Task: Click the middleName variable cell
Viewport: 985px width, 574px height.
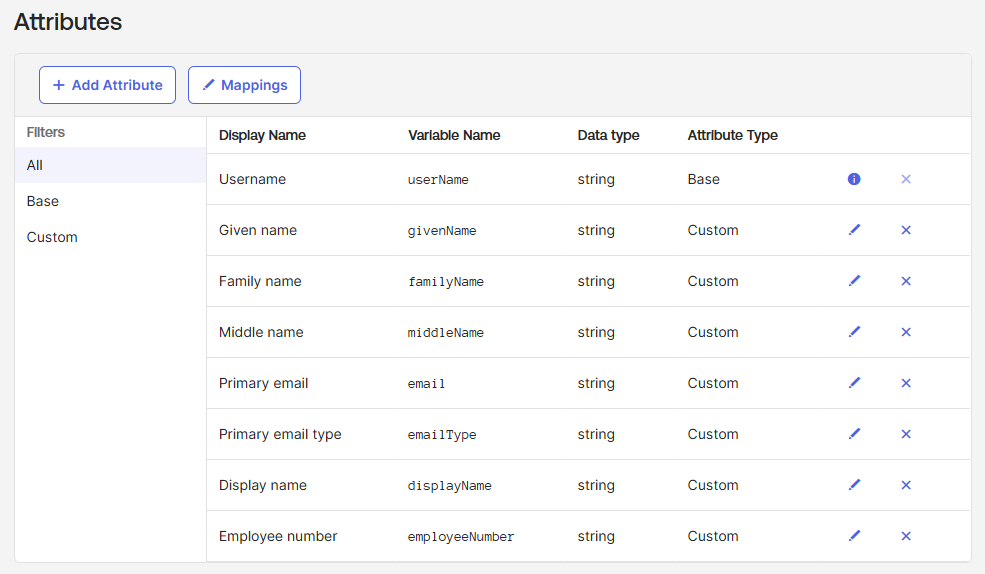Action: point(445,332)
